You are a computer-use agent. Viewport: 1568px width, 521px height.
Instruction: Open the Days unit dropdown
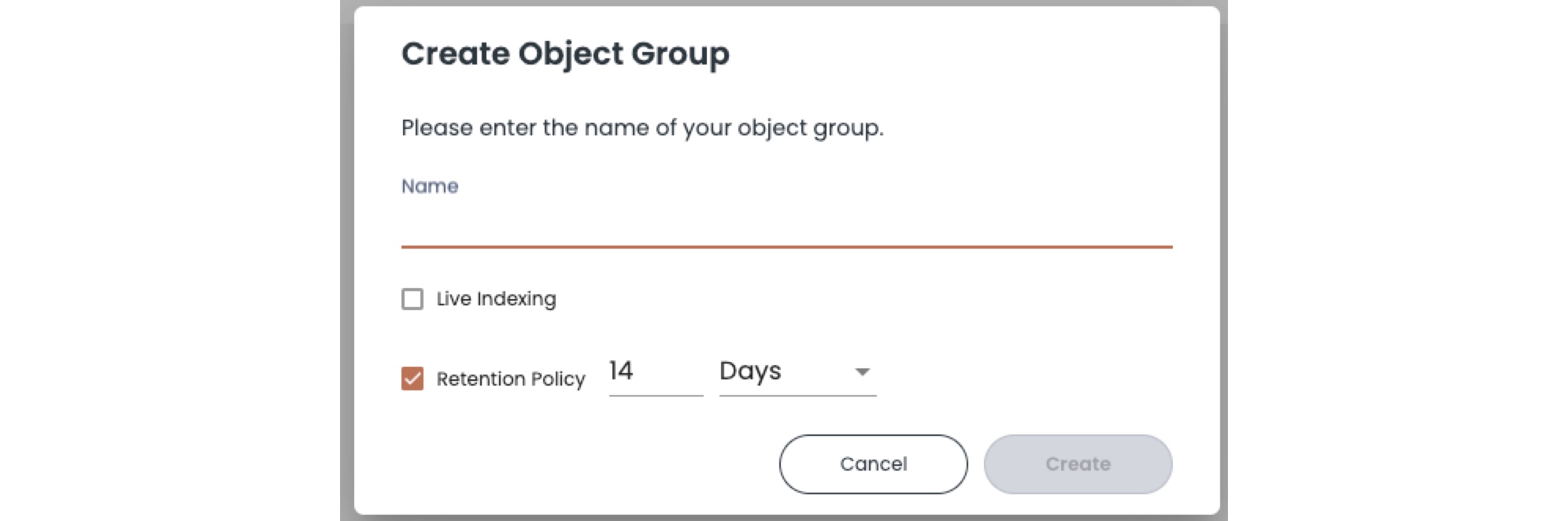coord(797,371)
